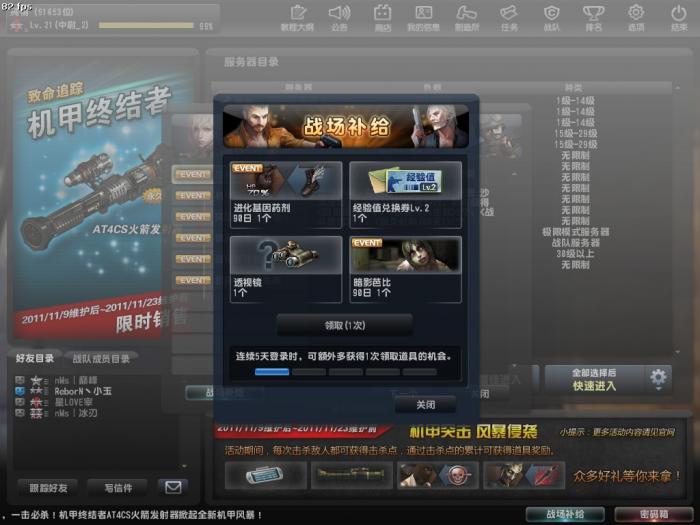Click the skull target reward thumbnail

click(x=438, y=475)
